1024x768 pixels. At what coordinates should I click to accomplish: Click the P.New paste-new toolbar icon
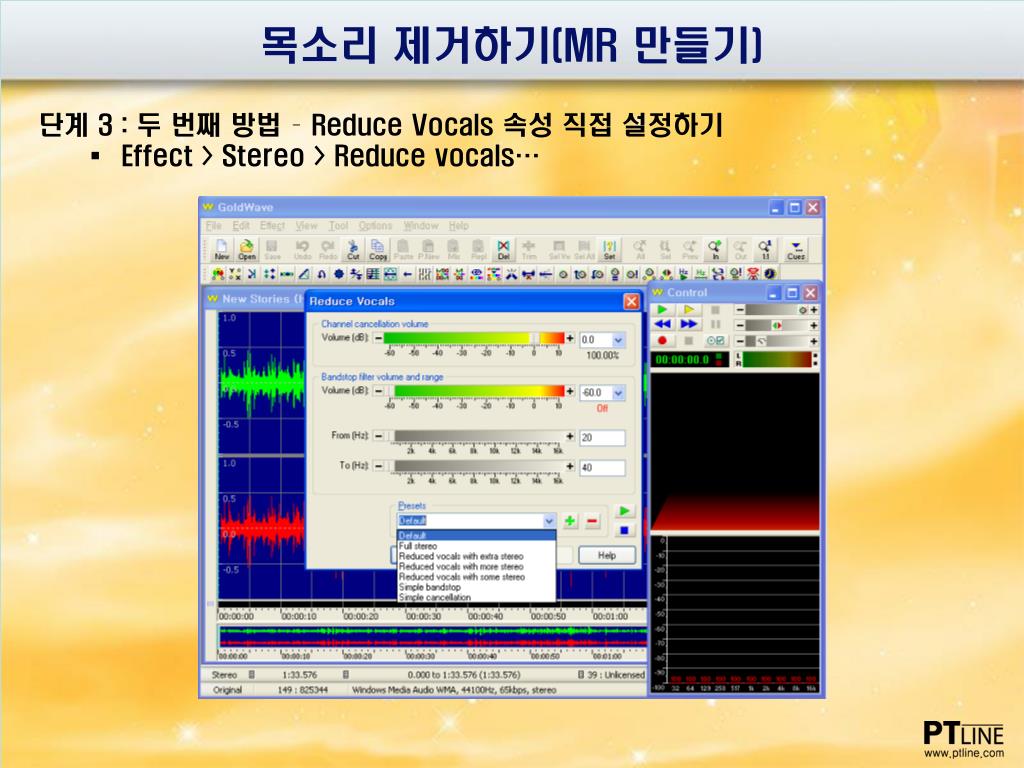coord(428,249)
